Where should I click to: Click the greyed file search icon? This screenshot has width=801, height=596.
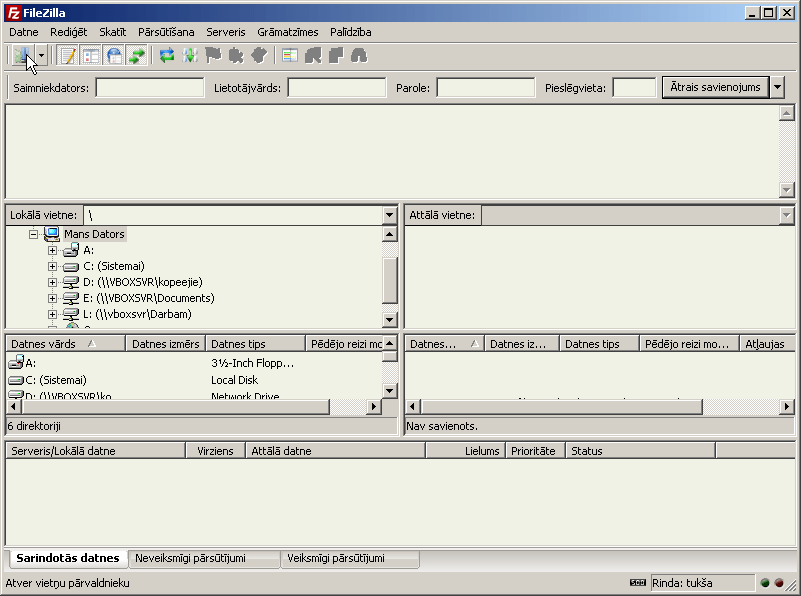pos(359,55)
